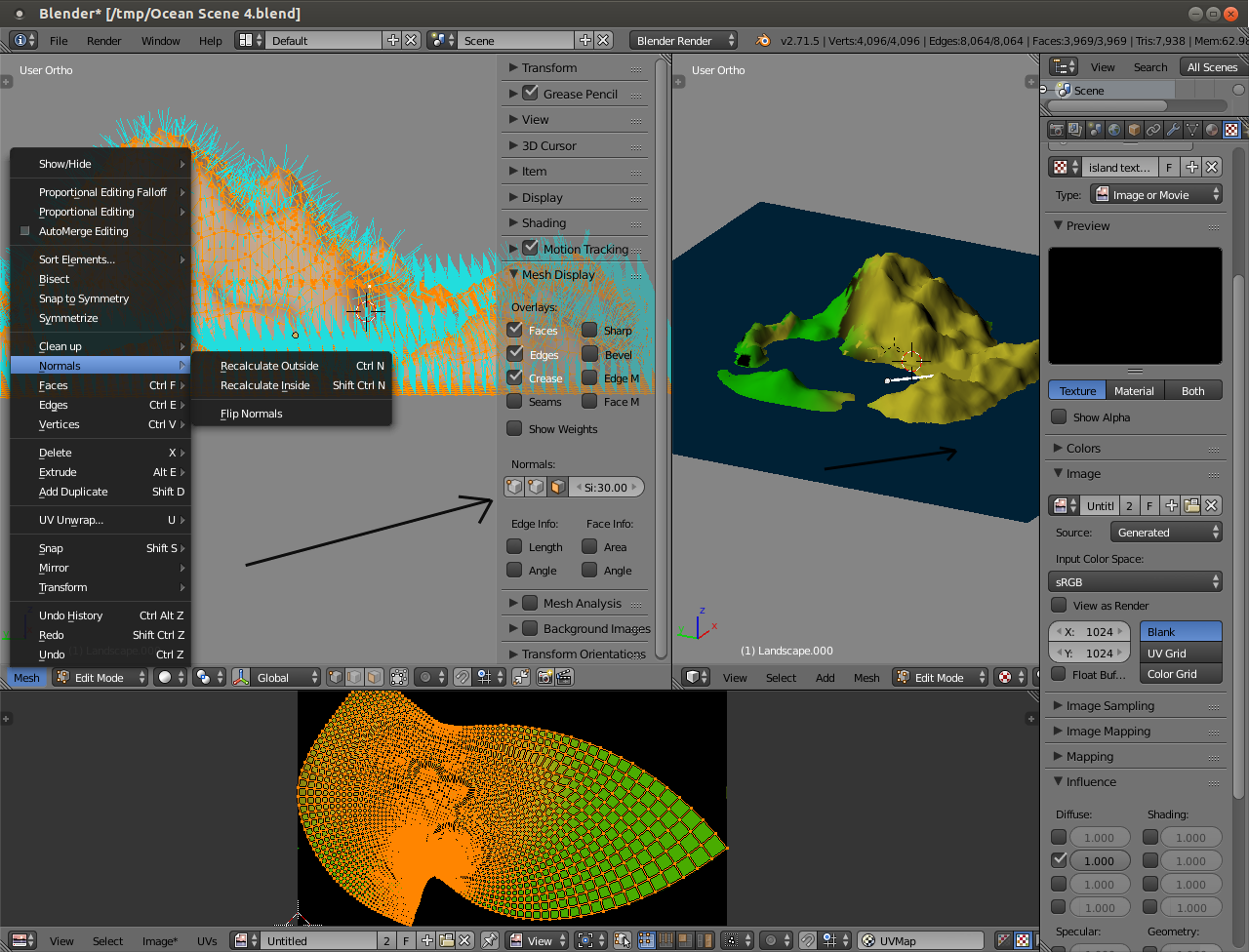The height and width of the screenshot is (952, 1249).
Task: Adjust the normals Size 30.00 field
Action: 608,487
